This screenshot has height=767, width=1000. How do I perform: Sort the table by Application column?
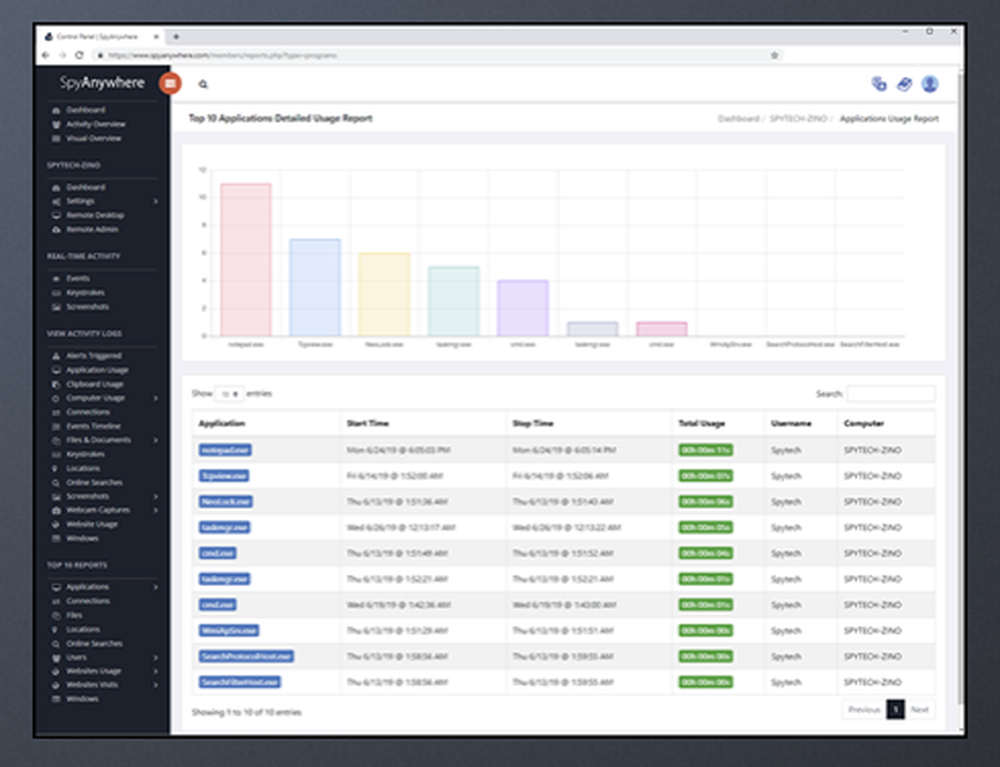pos(267,423)
